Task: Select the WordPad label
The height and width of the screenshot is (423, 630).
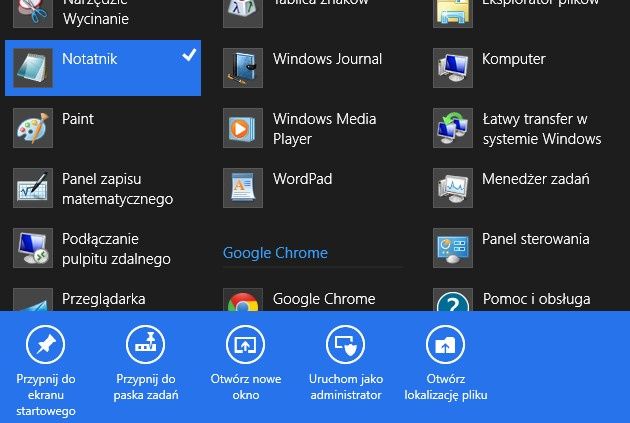Action: [303, 179]
